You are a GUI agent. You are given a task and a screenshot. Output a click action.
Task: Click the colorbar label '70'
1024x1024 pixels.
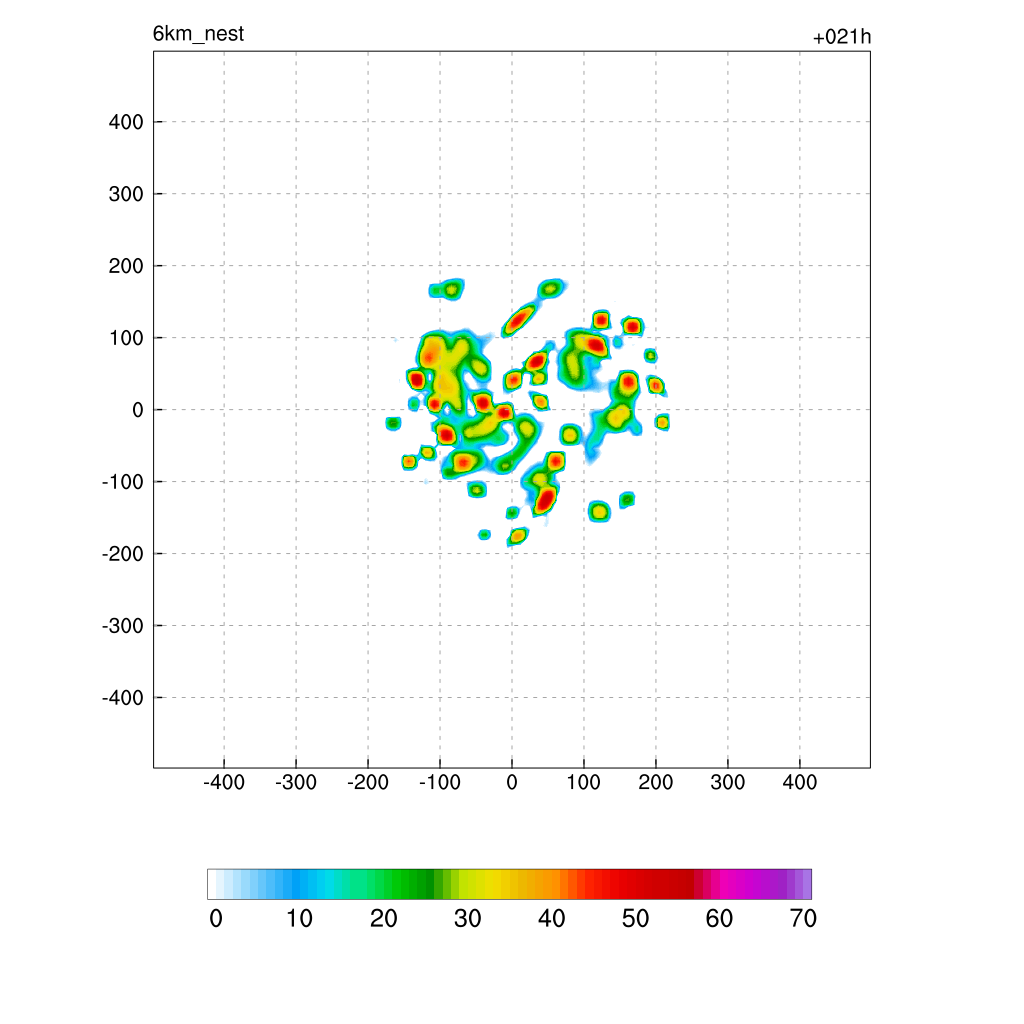coord(803,919)
